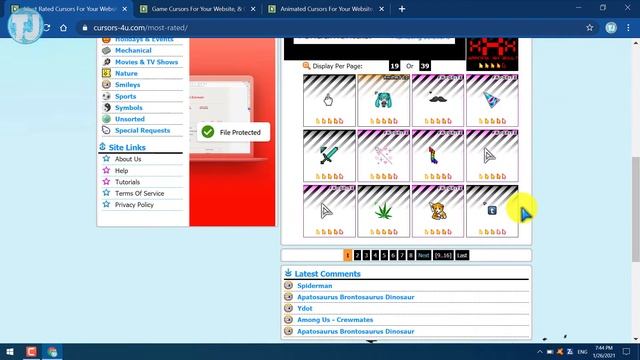Go to page 5 of results
Image resolution: width=640 pixels, height=360 pixels.
pyautogui.click(x=384, y=256)
